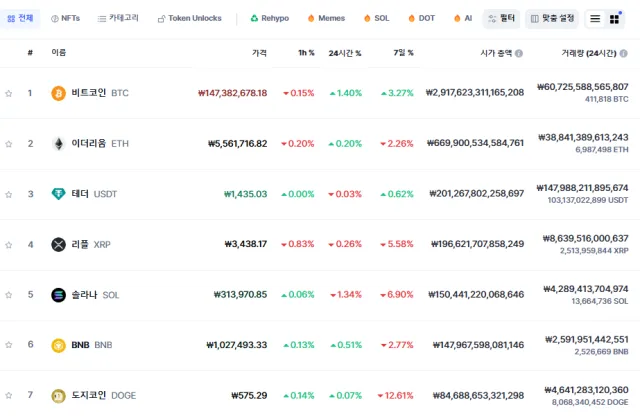Click Ethereum volume ₩38,841,389,613,243
Screen dimensions: 640x418
[x=584, y=138]
